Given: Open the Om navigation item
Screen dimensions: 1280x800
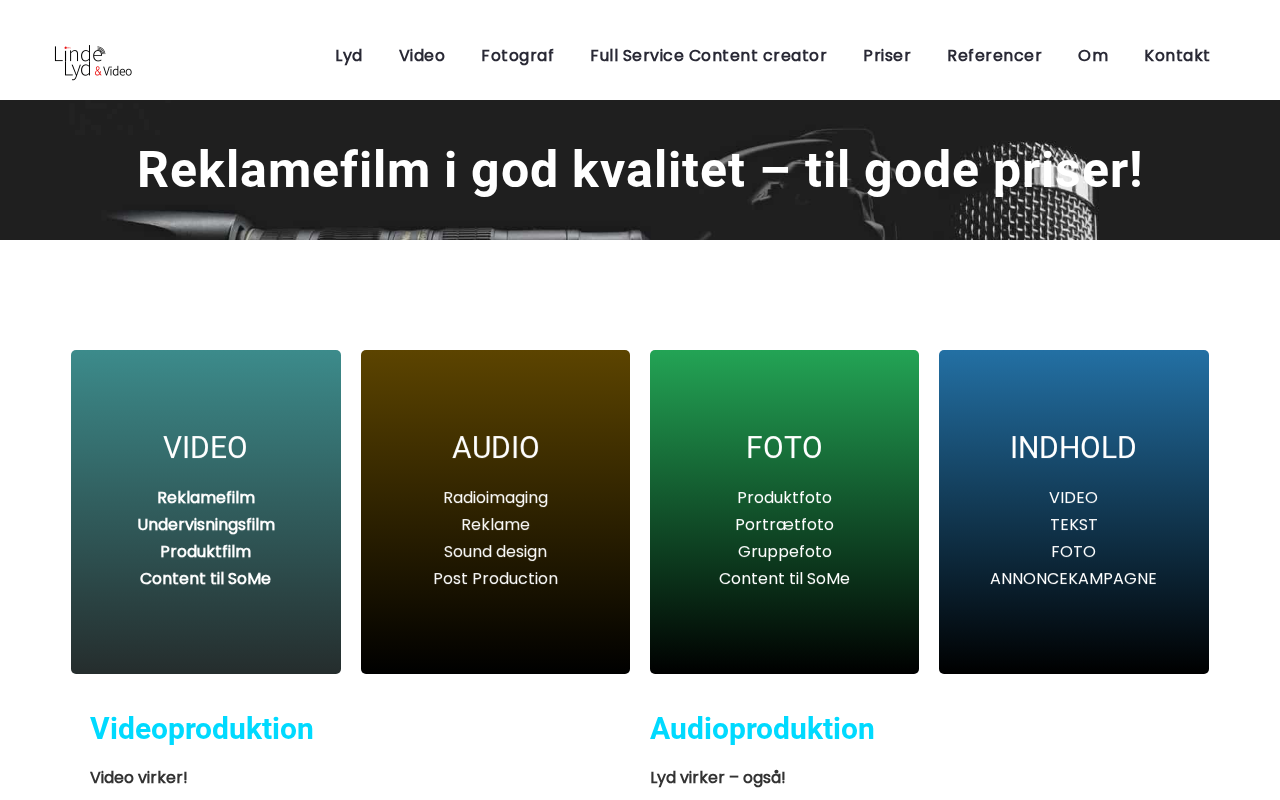Looking at the screenshot, I should point(1093,56).
